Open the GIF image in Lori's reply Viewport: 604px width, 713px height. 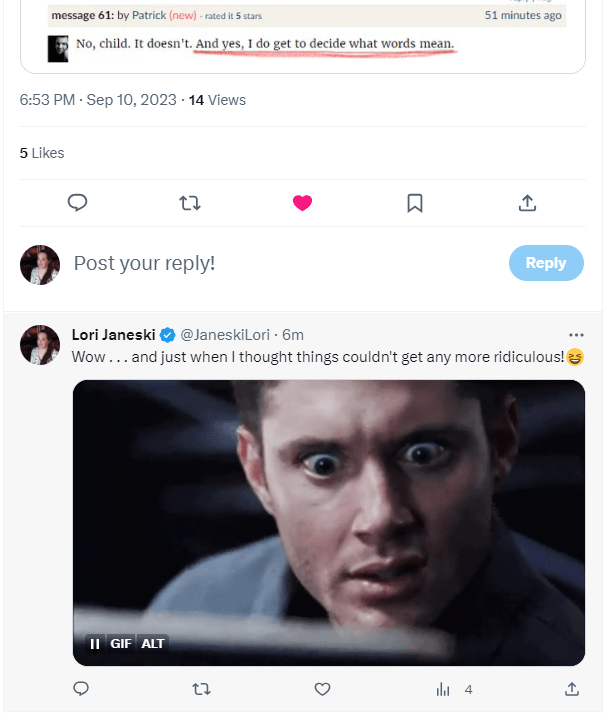point(328,510)
